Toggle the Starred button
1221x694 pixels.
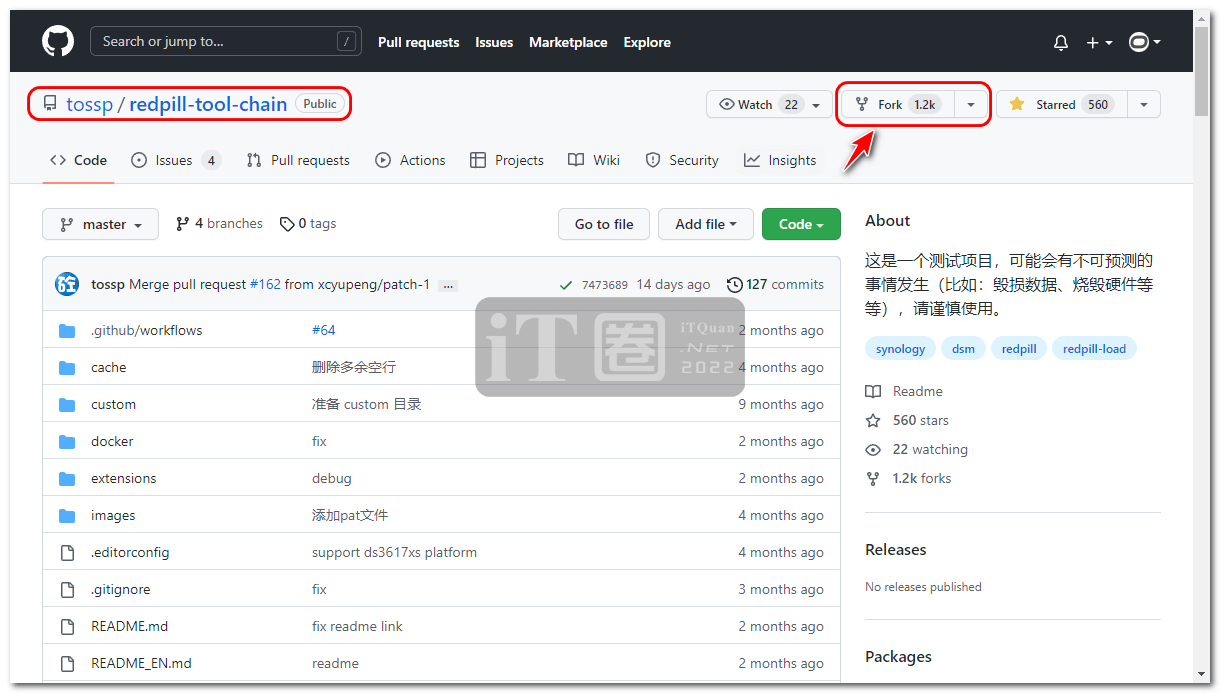[x=1061, y=104]
